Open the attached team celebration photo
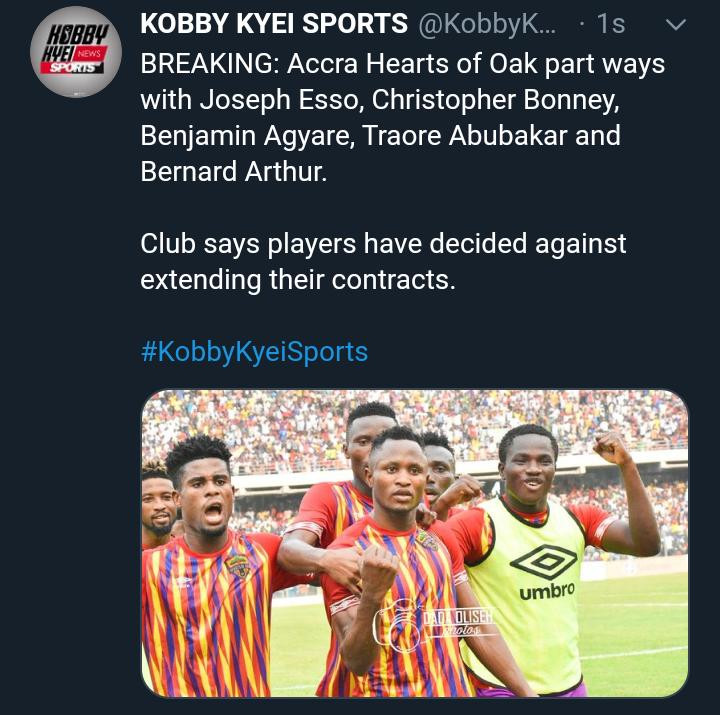 [x=415, y=543]
